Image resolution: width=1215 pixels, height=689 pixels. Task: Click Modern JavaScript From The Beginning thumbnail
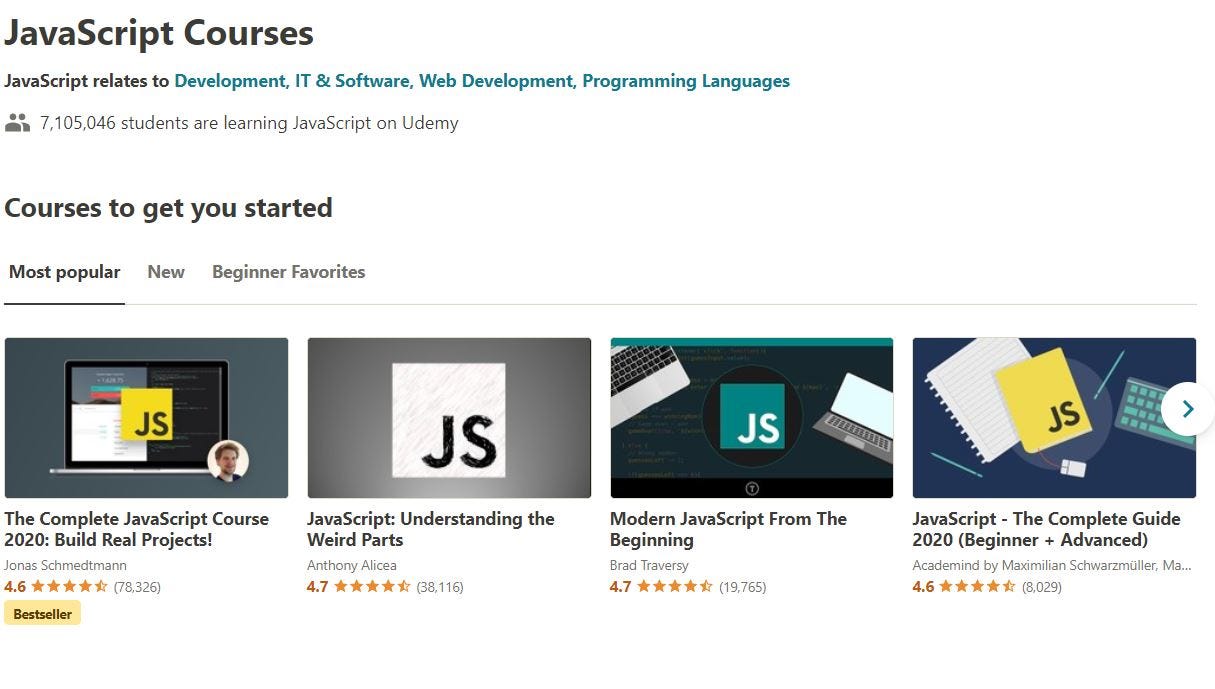(x=751, y=417)
